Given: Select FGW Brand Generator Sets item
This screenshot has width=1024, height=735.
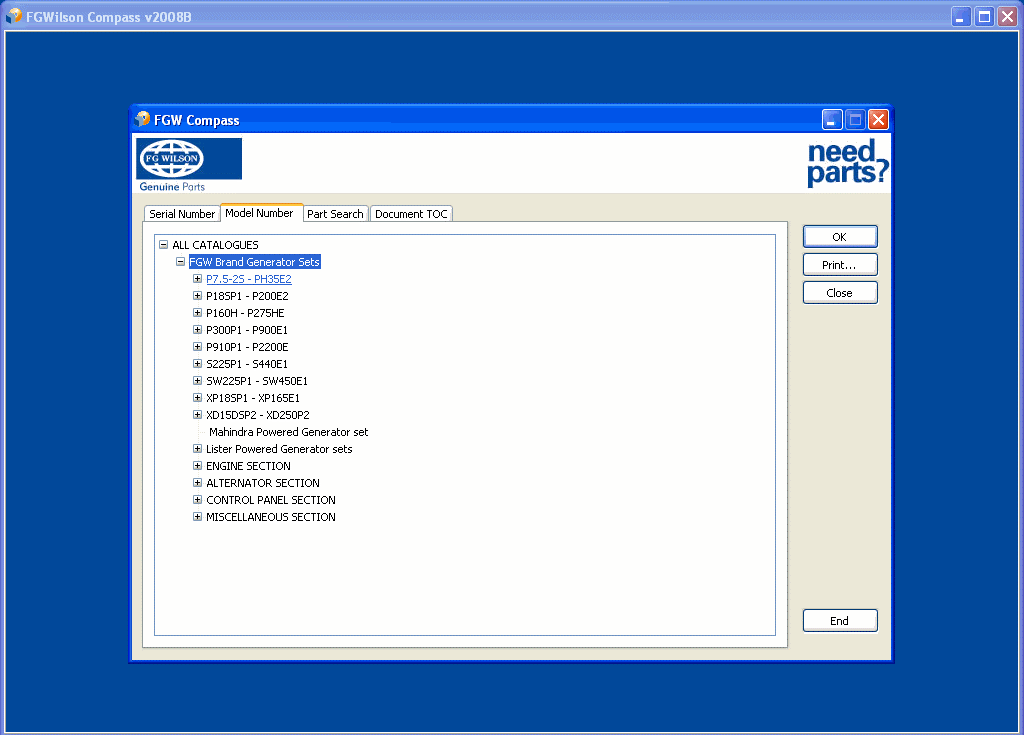Looking at the screenshot, I should pos(255,262).
